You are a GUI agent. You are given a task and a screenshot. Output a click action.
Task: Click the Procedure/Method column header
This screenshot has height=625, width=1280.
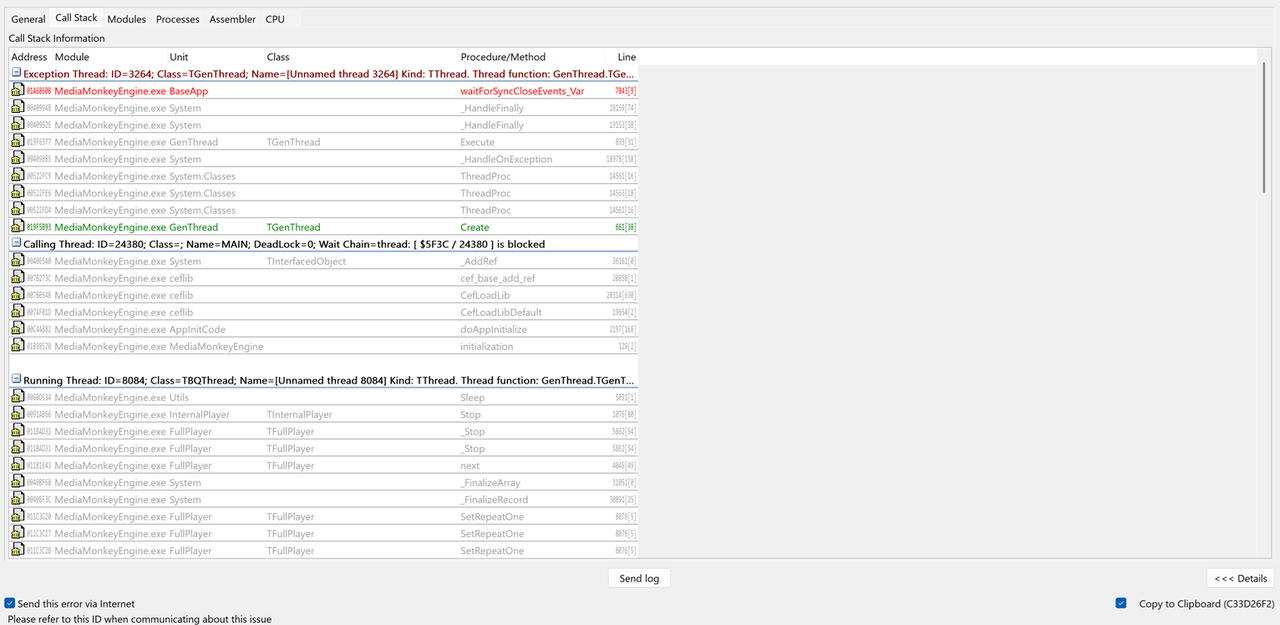click(x=531, y=57)
